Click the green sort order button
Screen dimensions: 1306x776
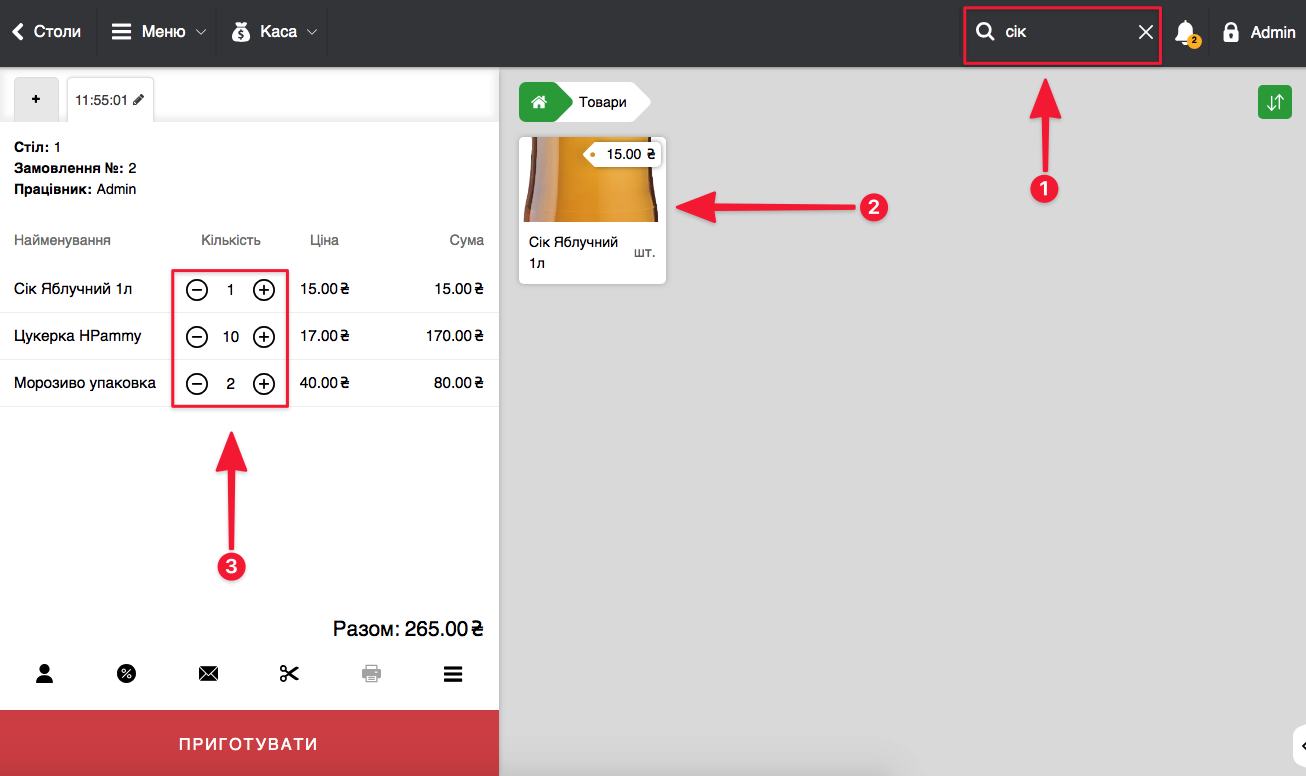coord(1274,102)
